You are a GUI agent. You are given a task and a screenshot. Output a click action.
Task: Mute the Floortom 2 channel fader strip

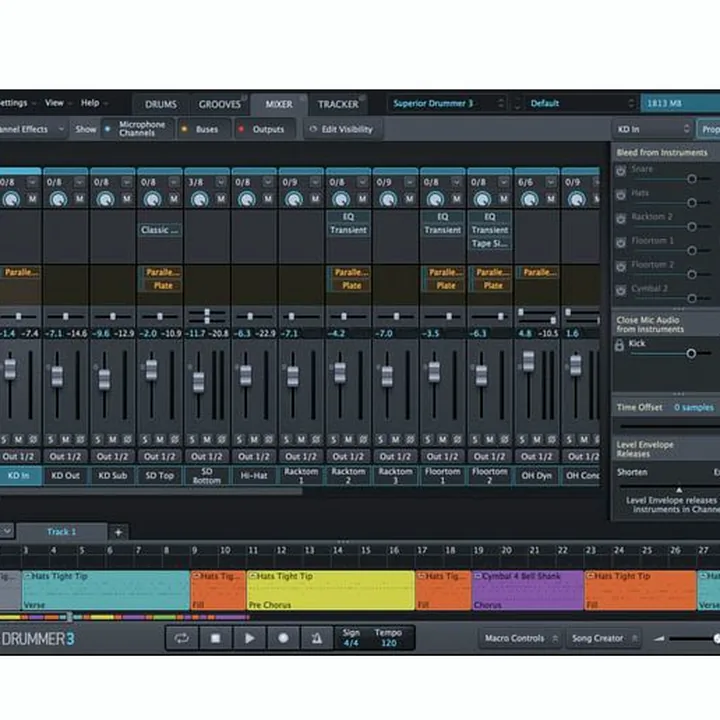[490, 439]
